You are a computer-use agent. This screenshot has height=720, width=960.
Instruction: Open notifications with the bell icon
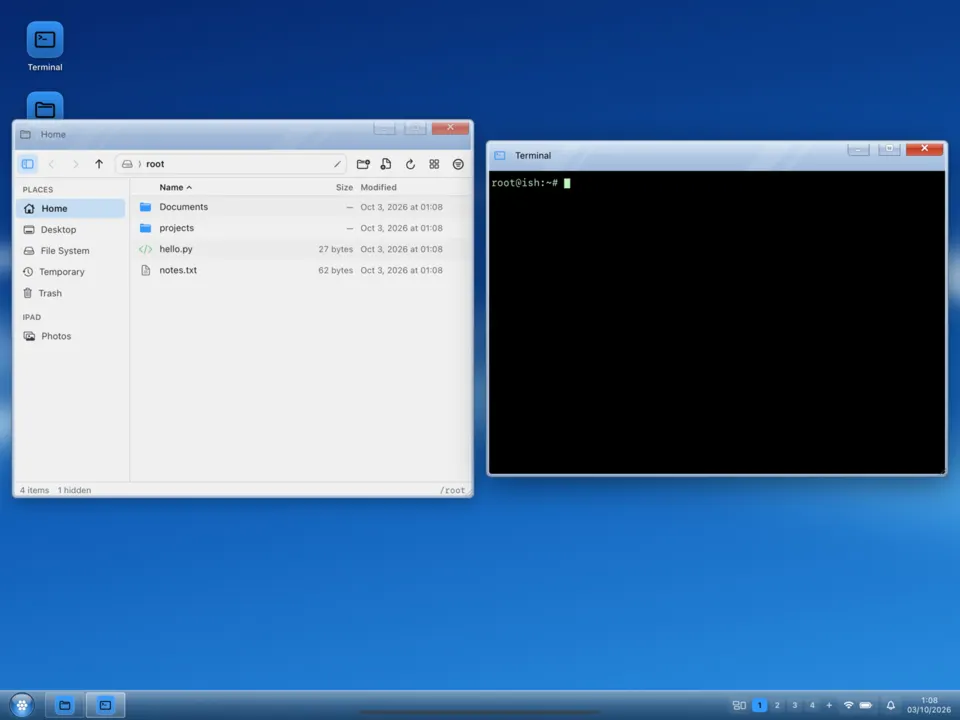pos(891,705)
